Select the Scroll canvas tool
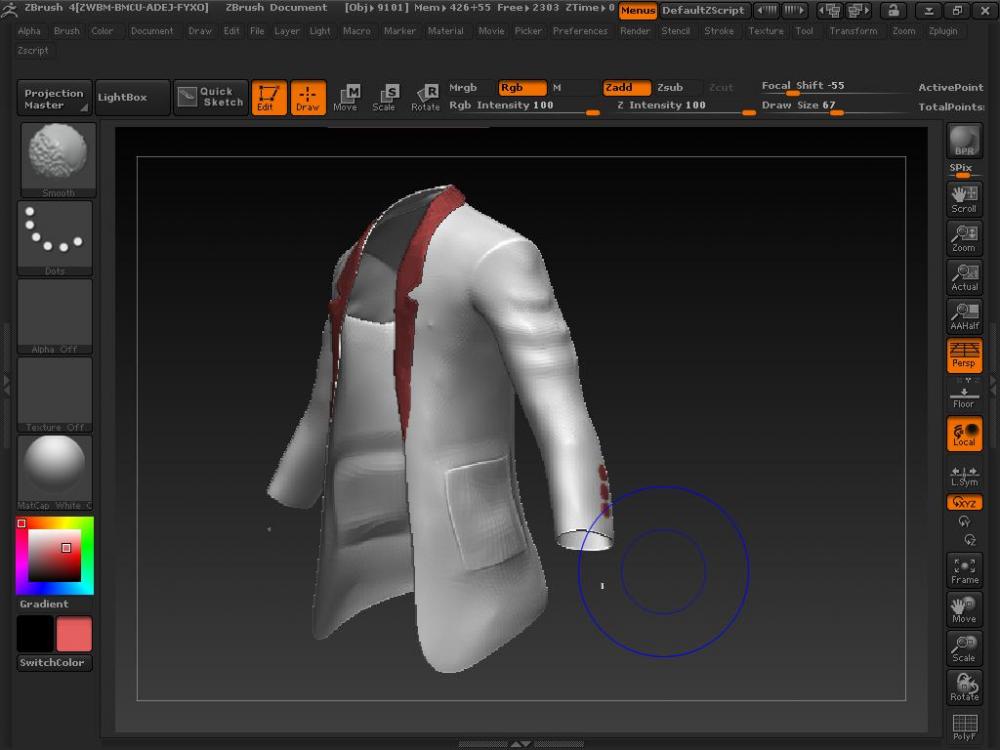This screenshot has height=750, width=1000. pos(964,199)
